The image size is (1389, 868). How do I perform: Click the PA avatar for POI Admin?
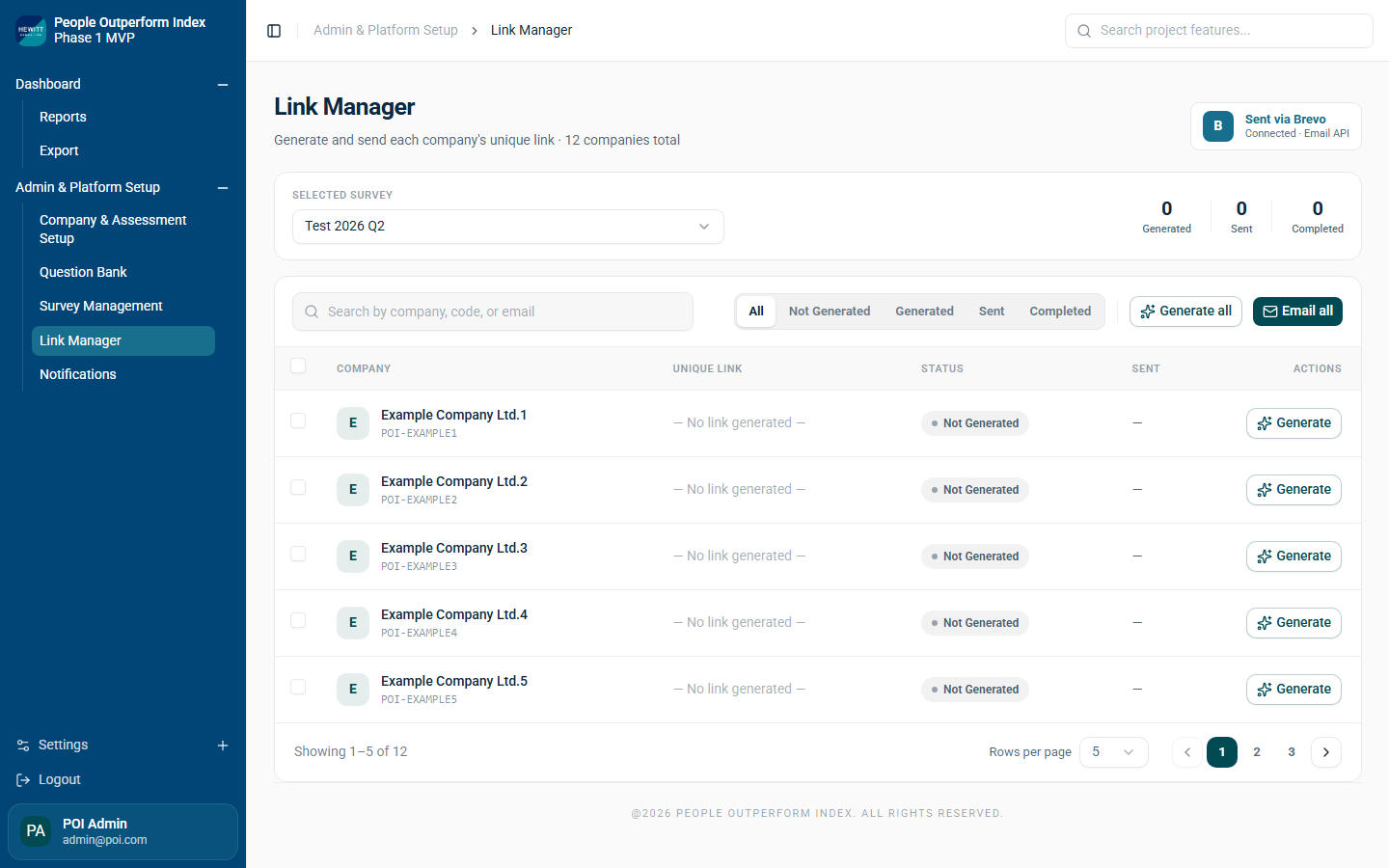[x=36, y=831]
